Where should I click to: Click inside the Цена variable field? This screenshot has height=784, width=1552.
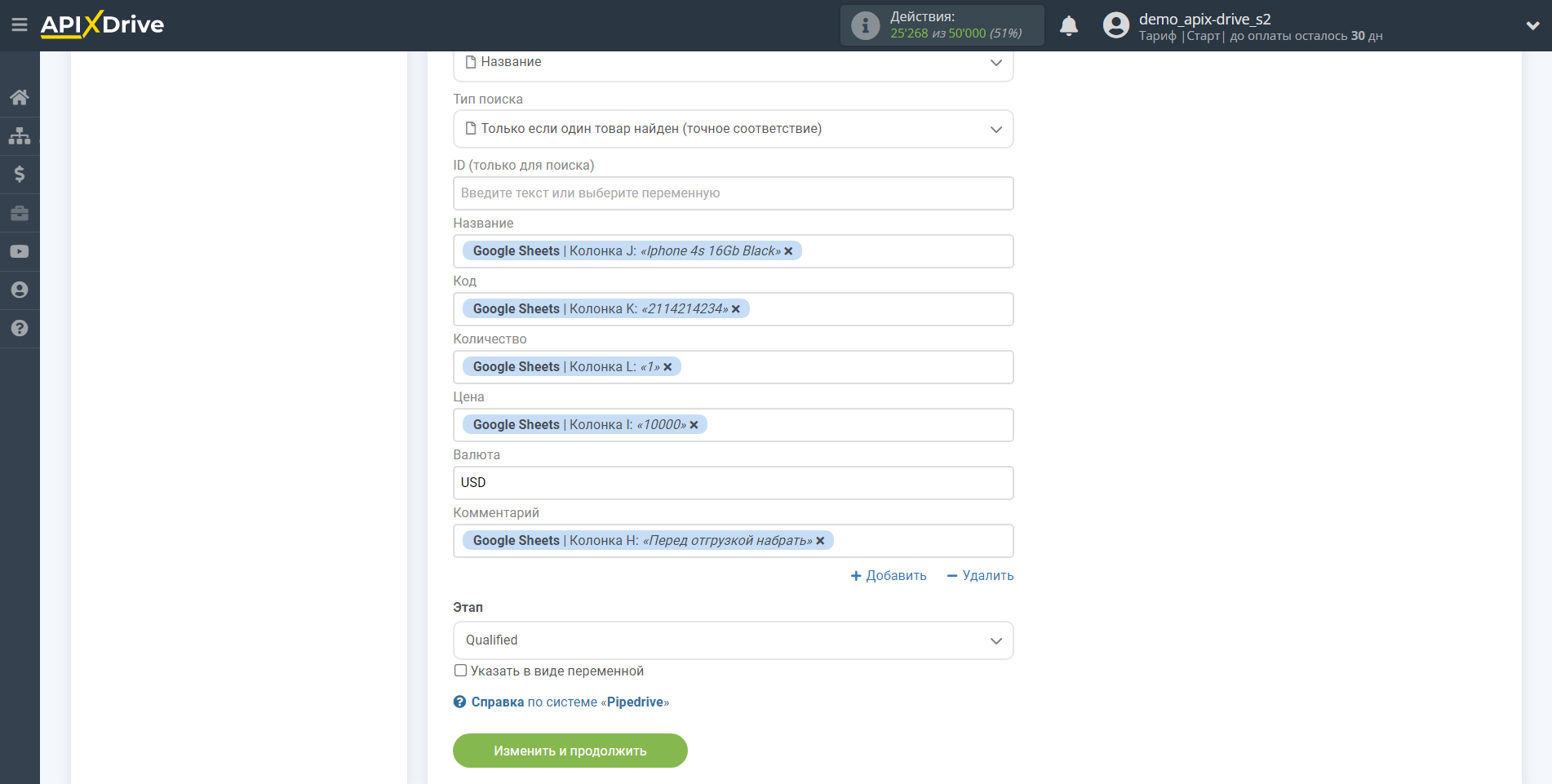click(x=733, y=425)
